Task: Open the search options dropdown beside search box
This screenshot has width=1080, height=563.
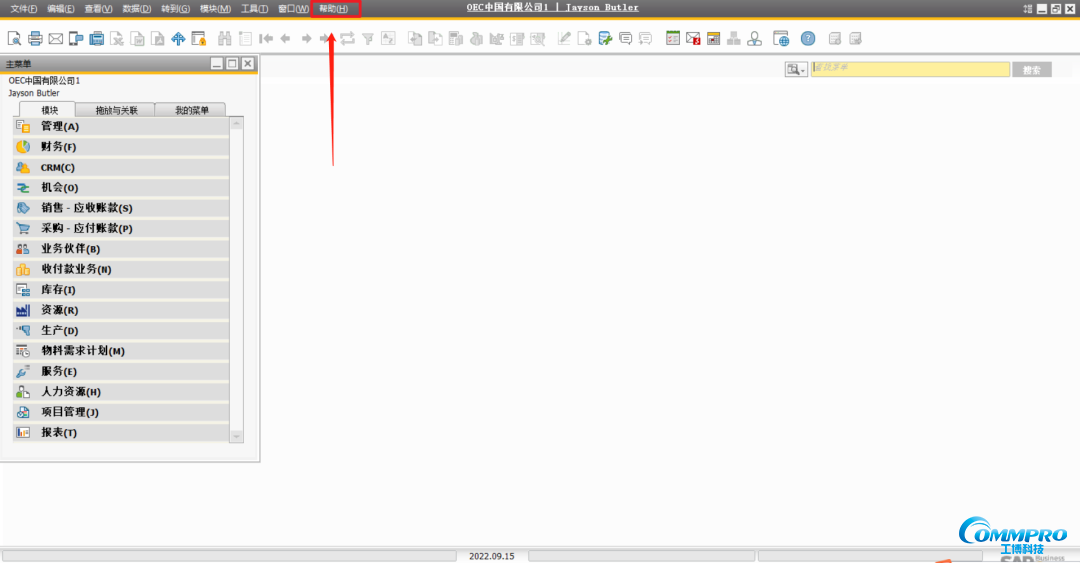Action: pyautogui.click(x=796, y=69)
